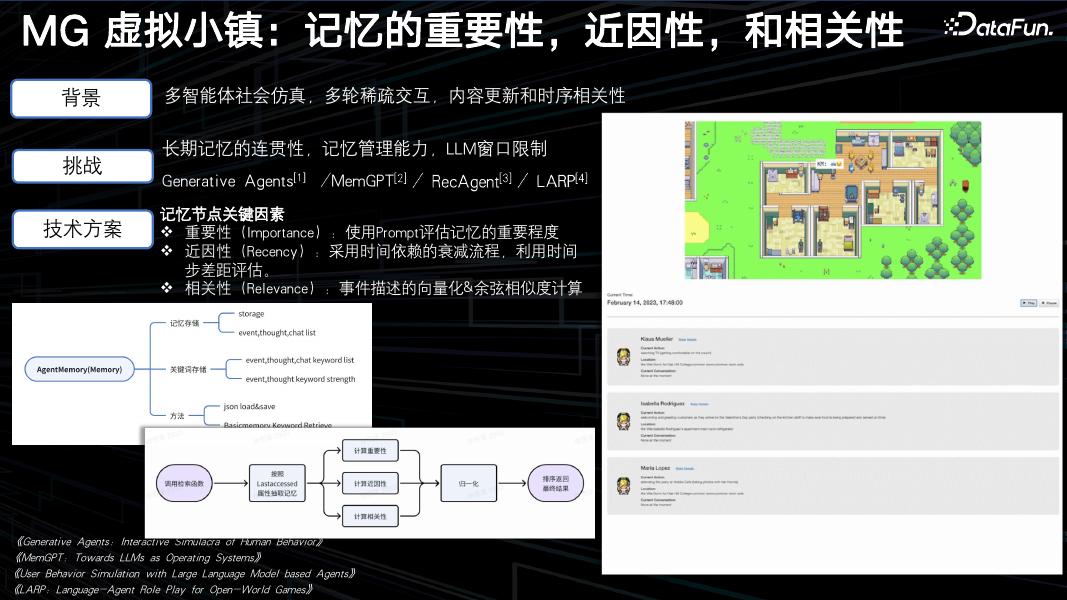
Task: Select the 背景 tab
Action: point(81,98)
